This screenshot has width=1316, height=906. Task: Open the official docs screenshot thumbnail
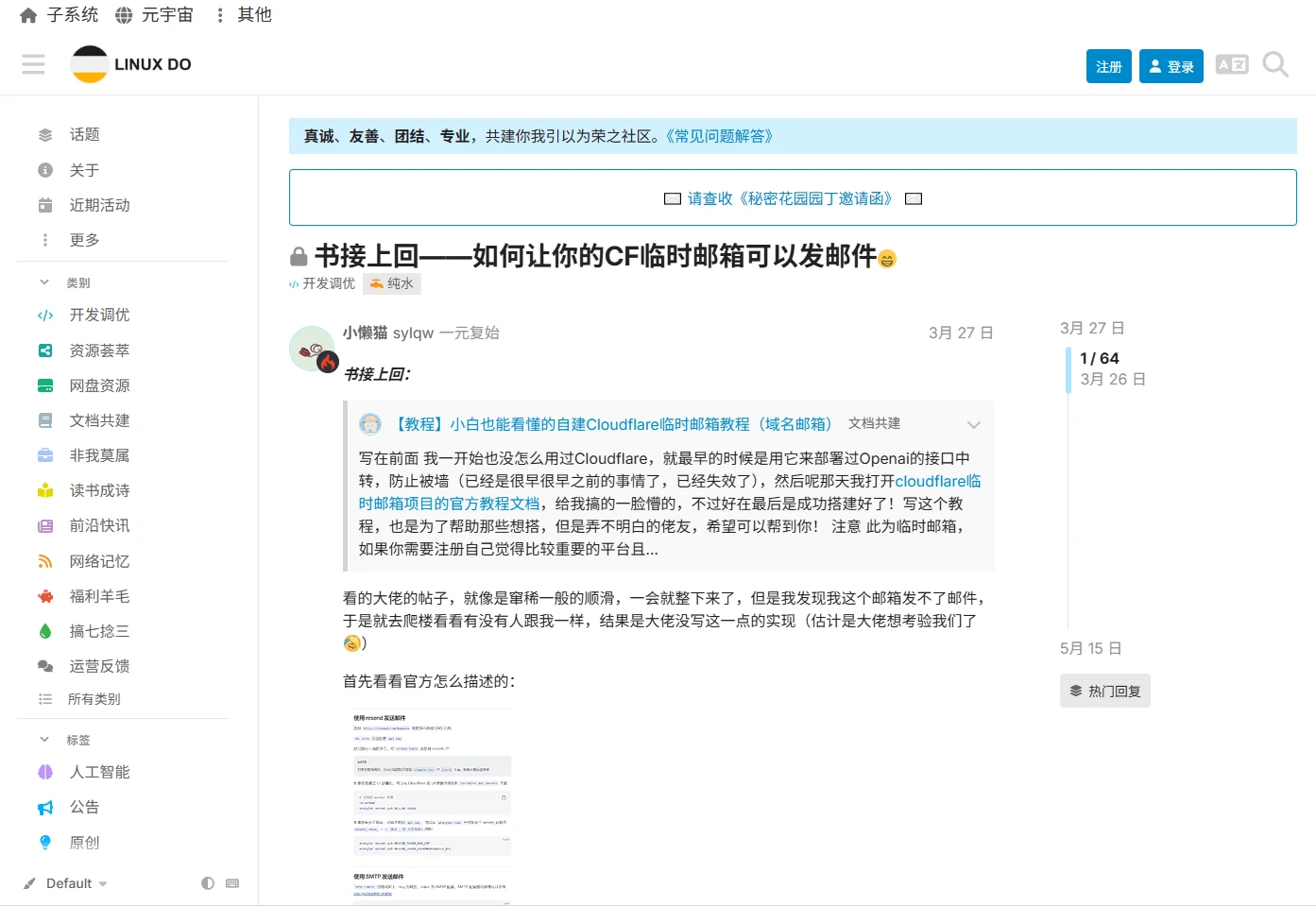coord(432,807)
